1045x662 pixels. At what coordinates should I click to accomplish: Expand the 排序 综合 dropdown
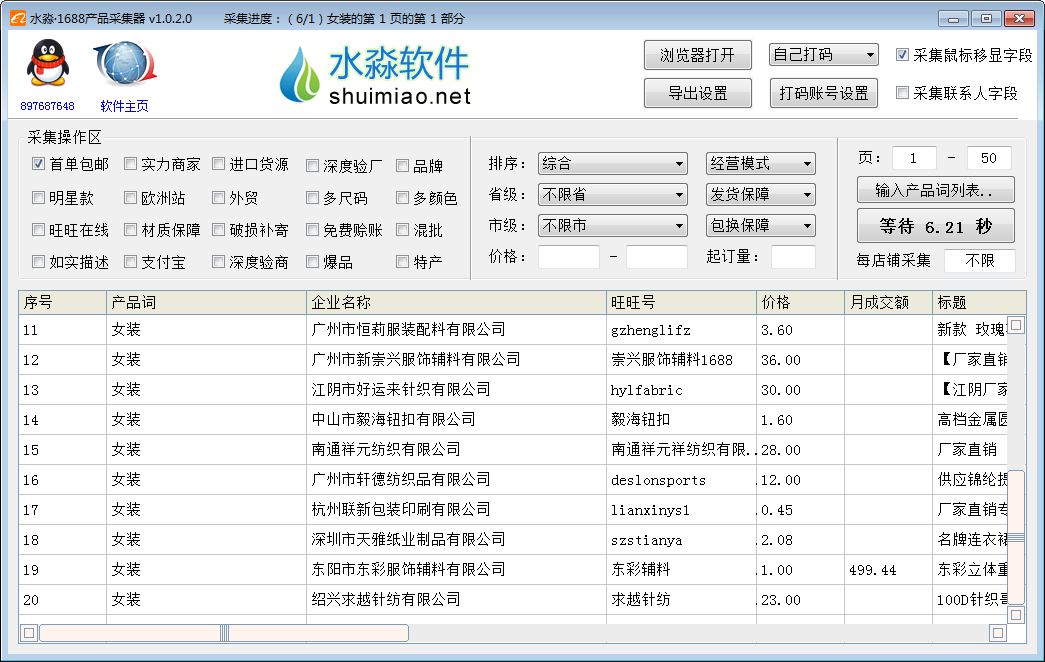612,163
